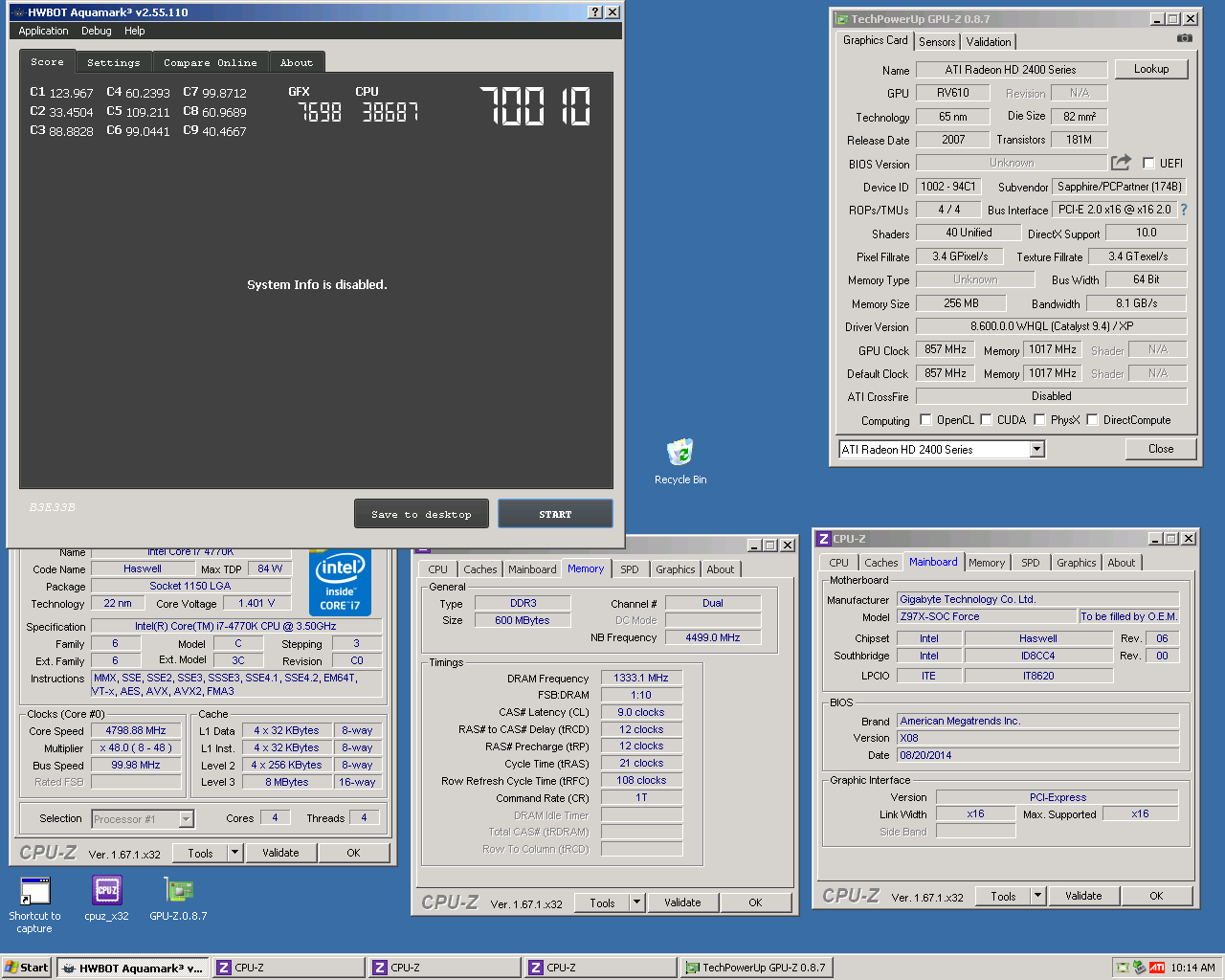1225x980 pixels.
Task: Click the GPU-Z screenshot camera icon
Action: click(x=1184, y=38)
